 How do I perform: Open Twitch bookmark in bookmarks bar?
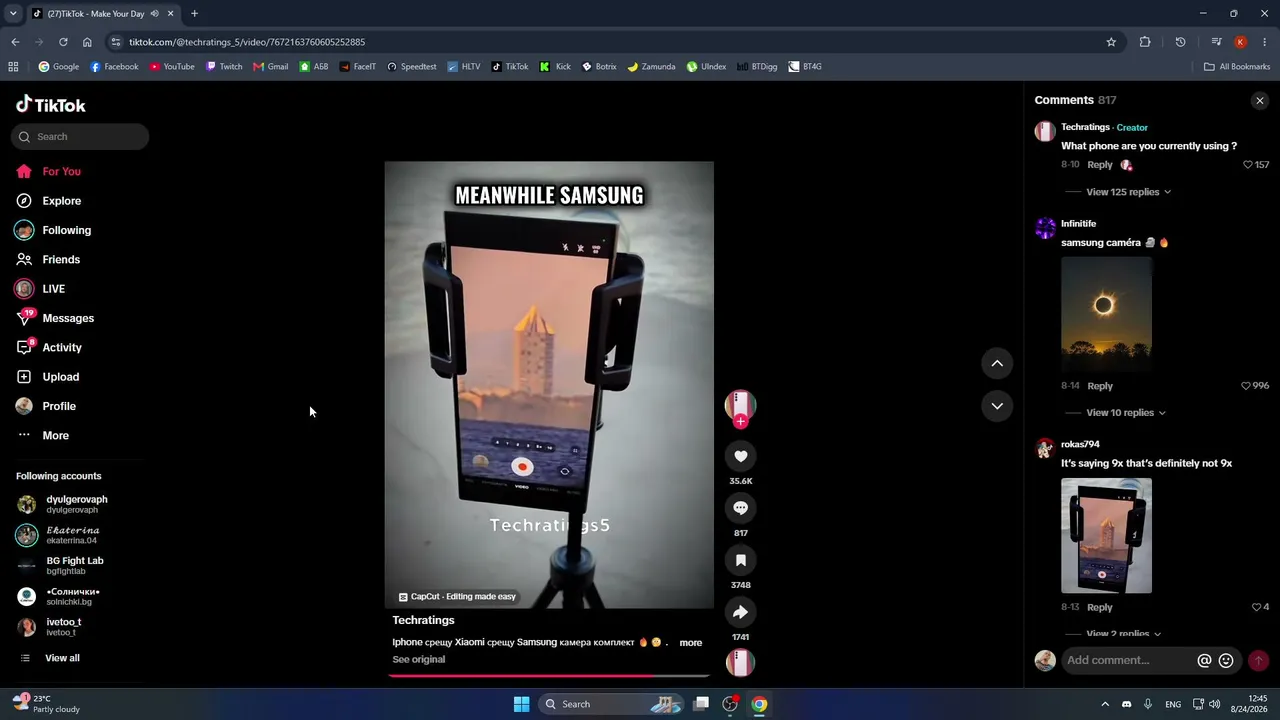coord(224,67)
